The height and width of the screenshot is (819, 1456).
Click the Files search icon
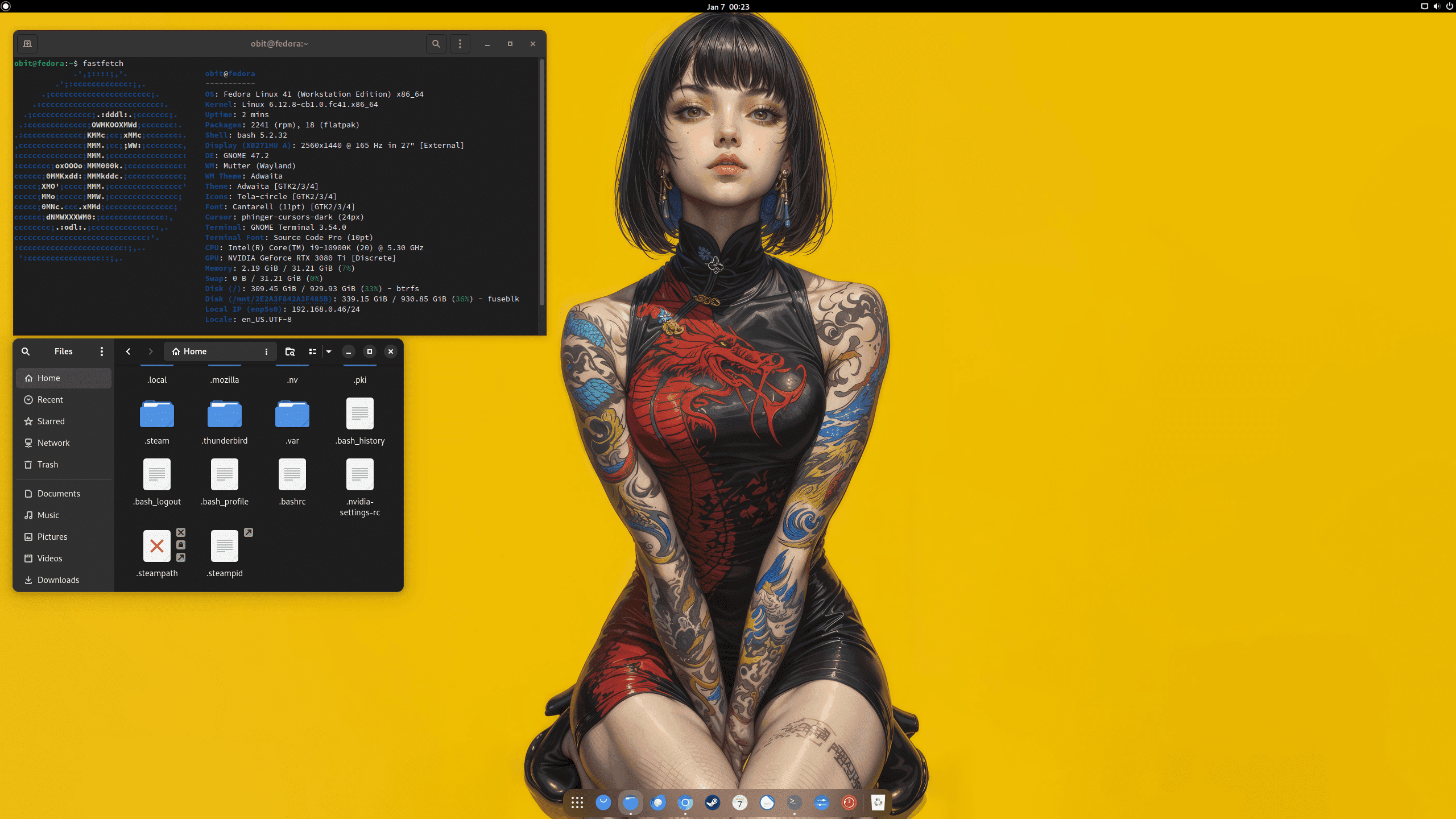tap(26, 351)
